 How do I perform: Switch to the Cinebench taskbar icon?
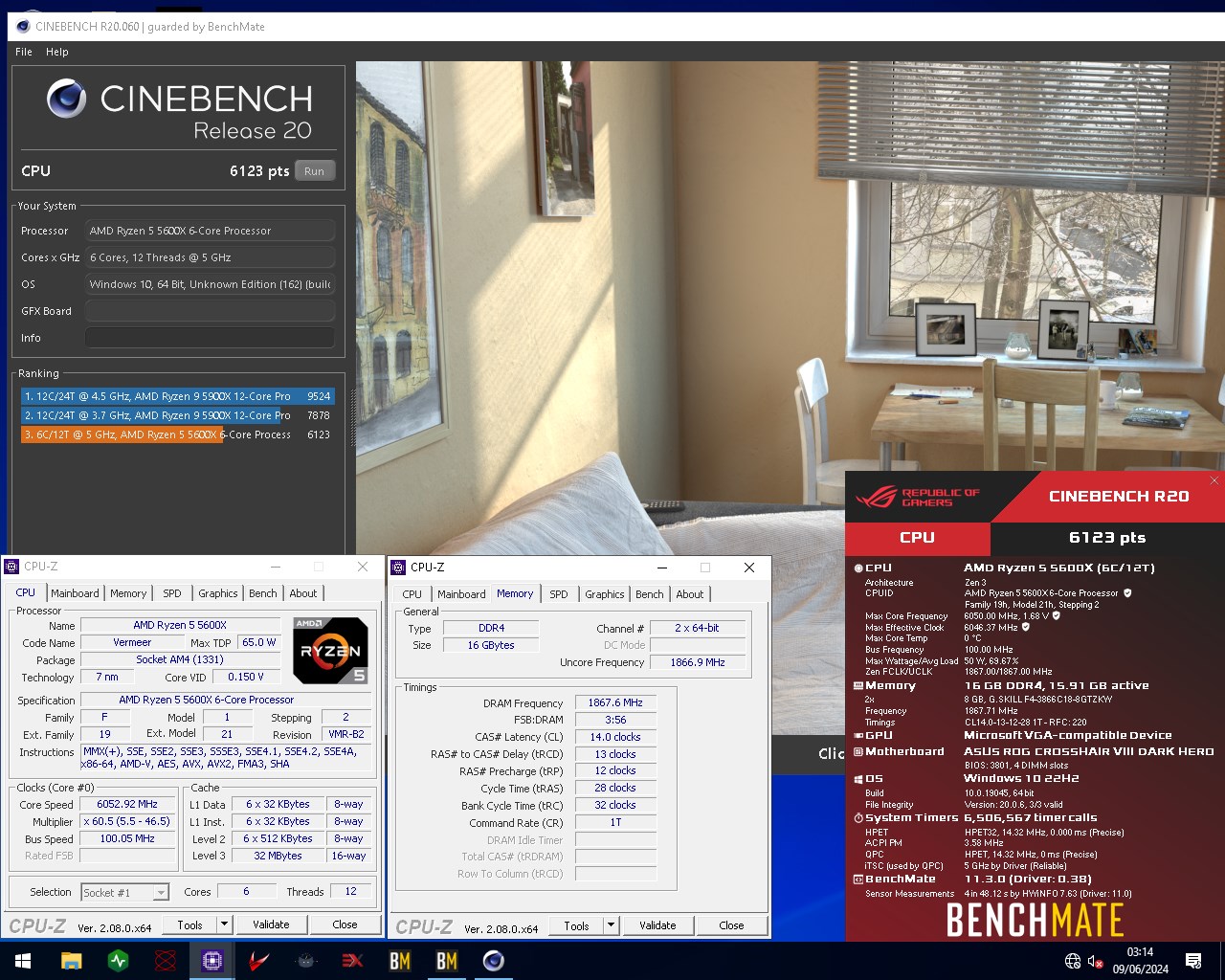pos(494,961)
